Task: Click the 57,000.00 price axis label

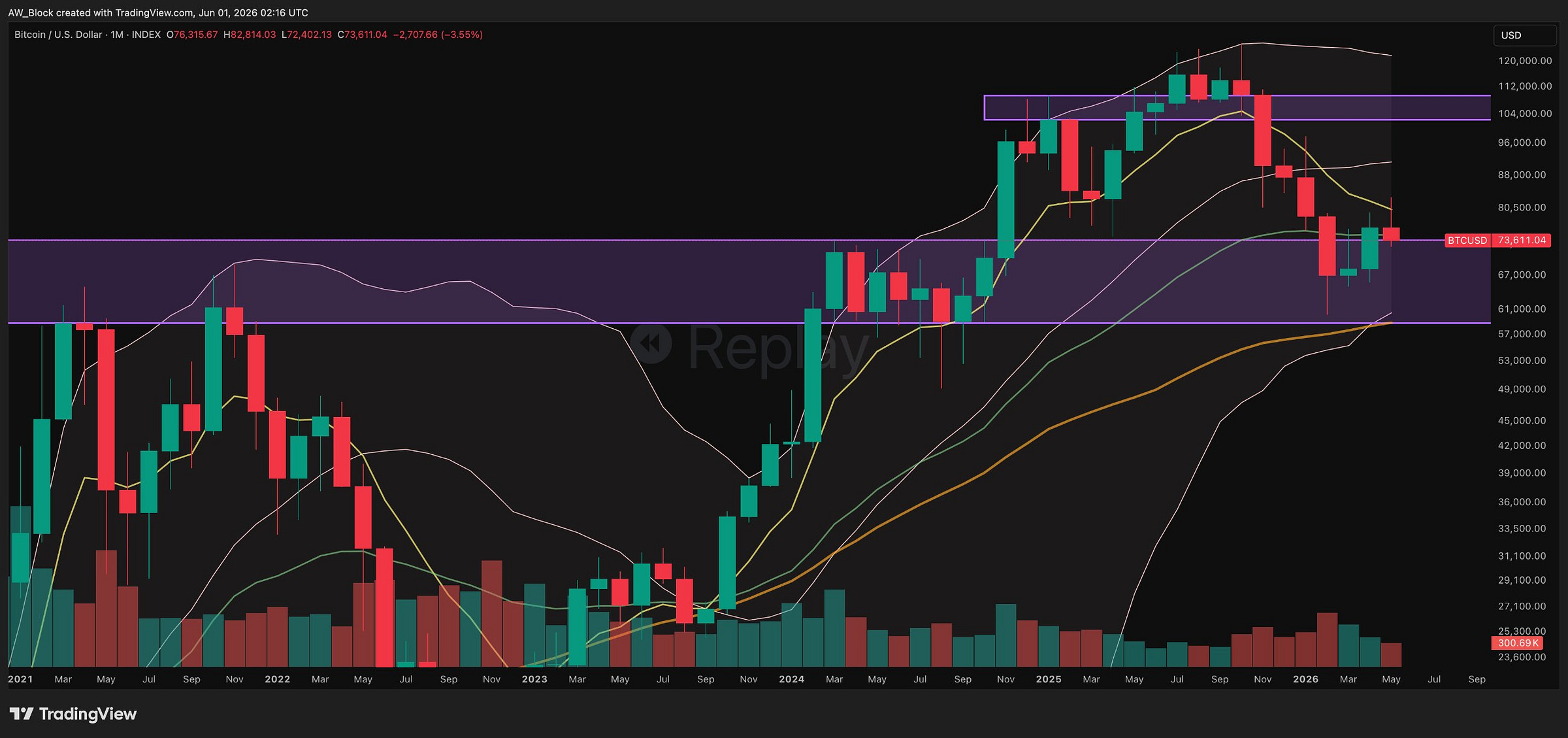Action: (x=1522, y=334)
